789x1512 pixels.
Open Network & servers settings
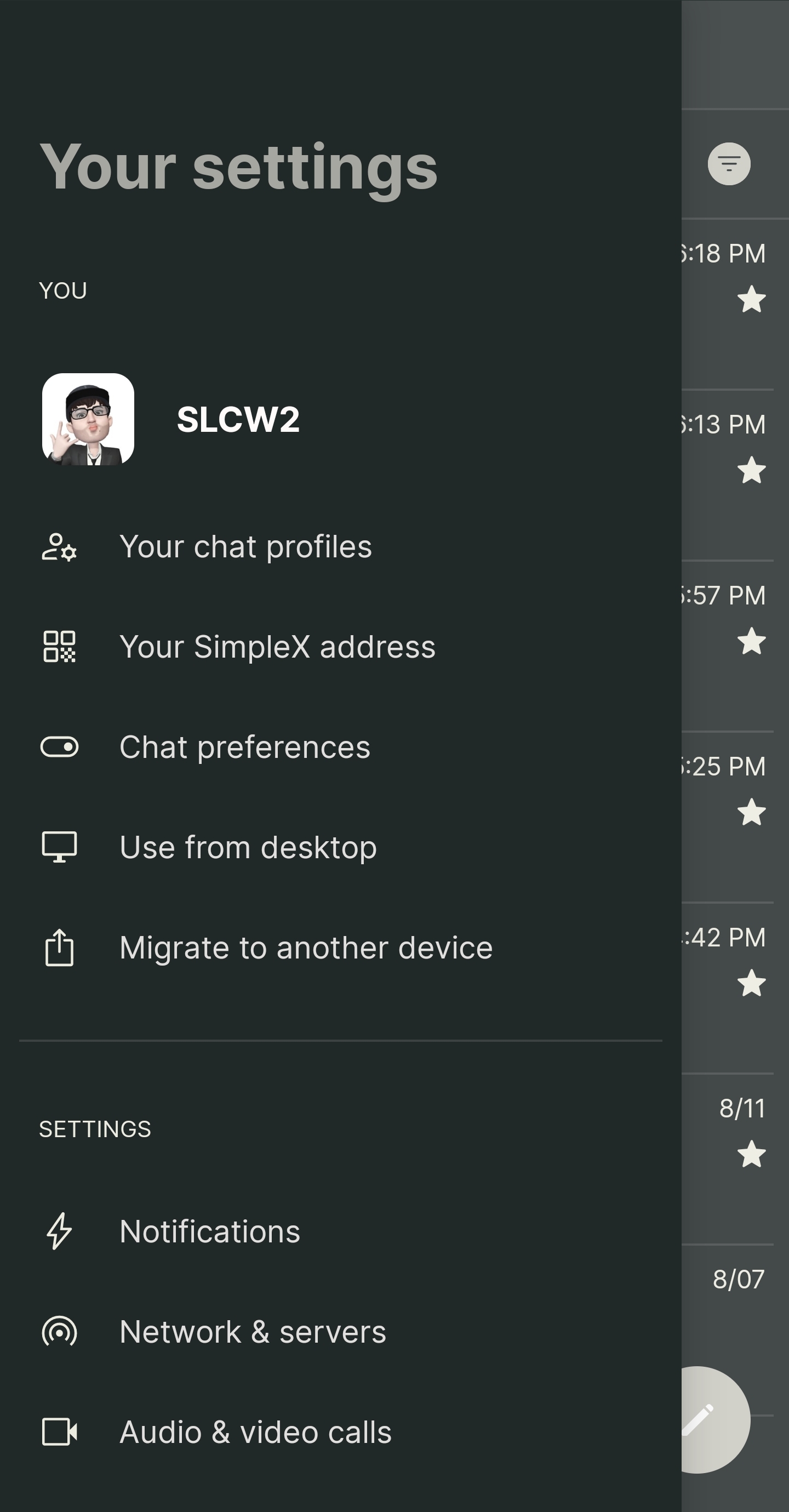(x=253, y=1331)
